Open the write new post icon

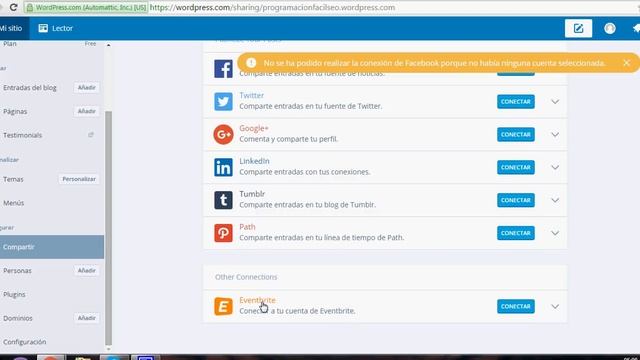578,28
